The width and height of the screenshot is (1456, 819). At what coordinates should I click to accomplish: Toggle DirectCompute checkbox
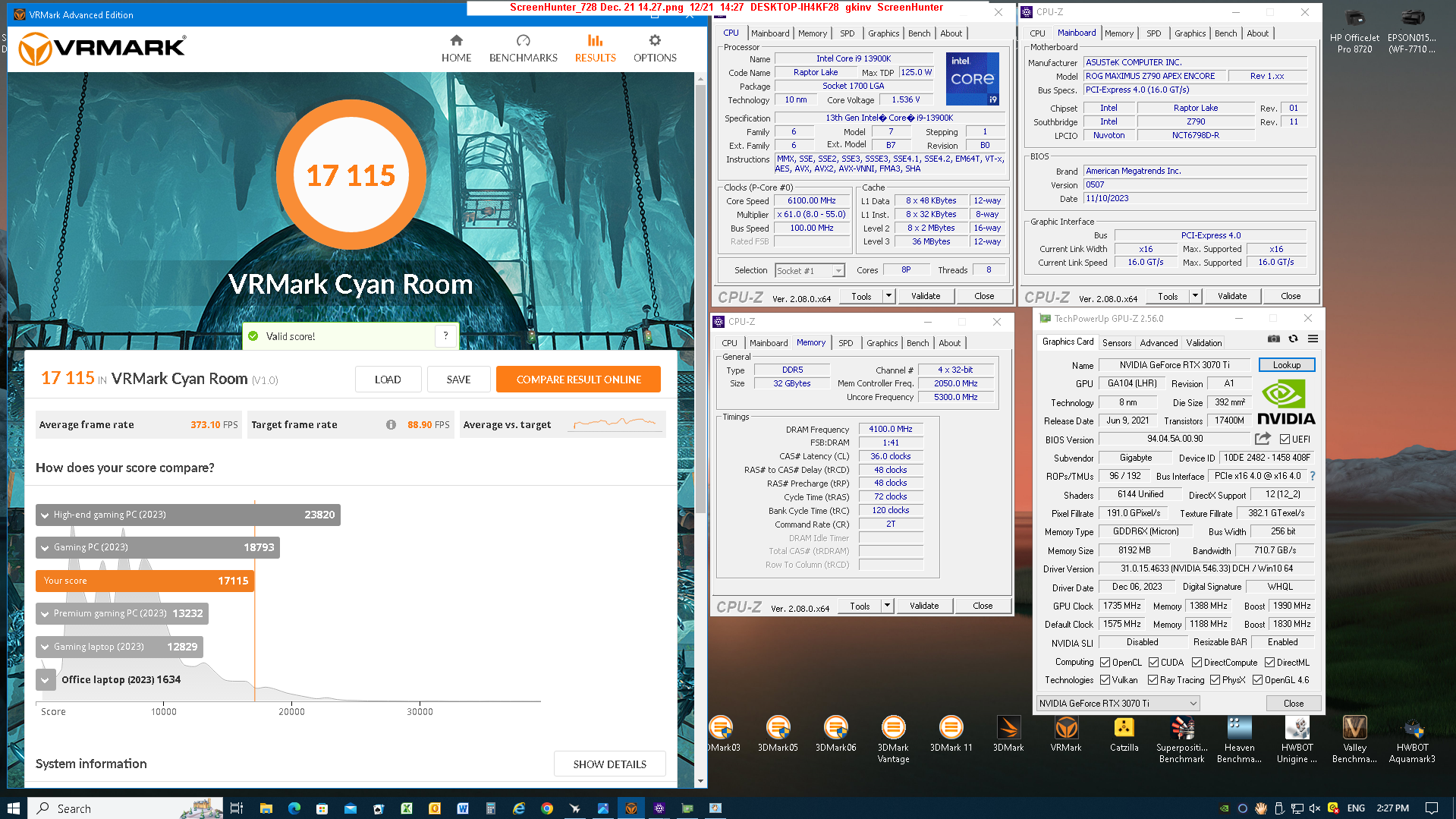[x=1197, y=662]
